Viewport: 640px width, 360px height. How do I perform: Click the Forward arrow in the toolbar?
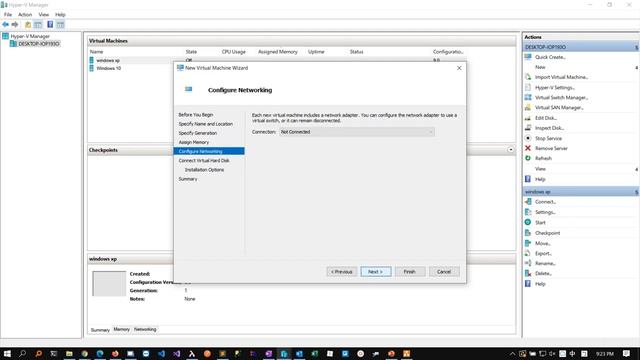click(x=15, y=24)
